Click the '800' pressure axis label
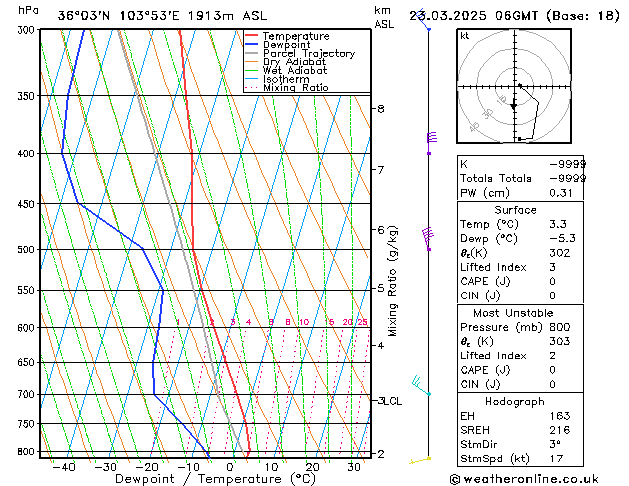 coord(28,452)
